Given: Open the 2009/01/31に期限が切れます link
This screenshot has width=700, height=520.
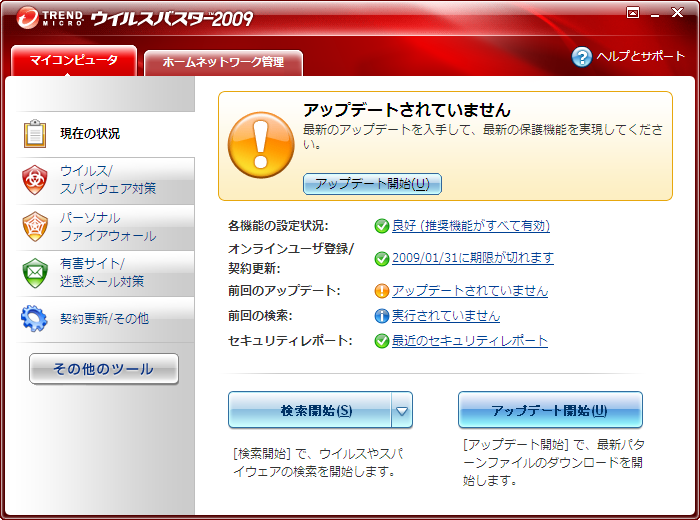Looking at the screenshot, I should click(x=473, y=258).
